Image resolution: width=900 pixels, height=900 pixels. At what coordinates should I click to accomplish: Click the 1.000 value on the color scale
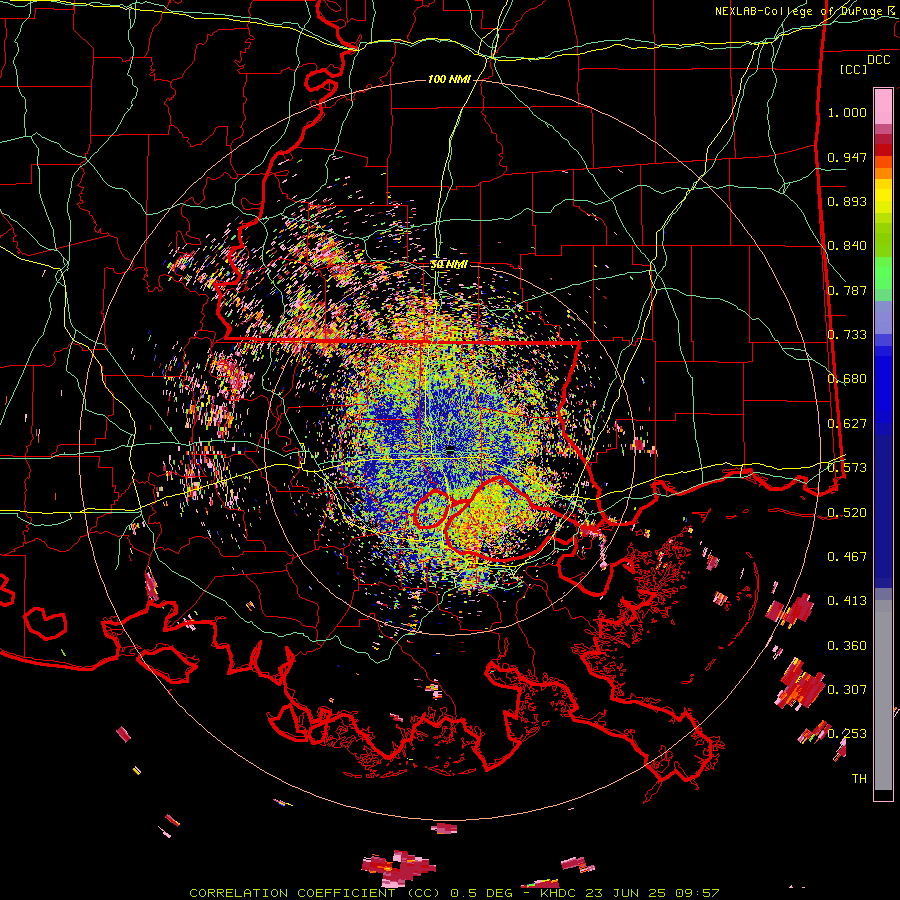pyautogui.click(x=847, y=112)
